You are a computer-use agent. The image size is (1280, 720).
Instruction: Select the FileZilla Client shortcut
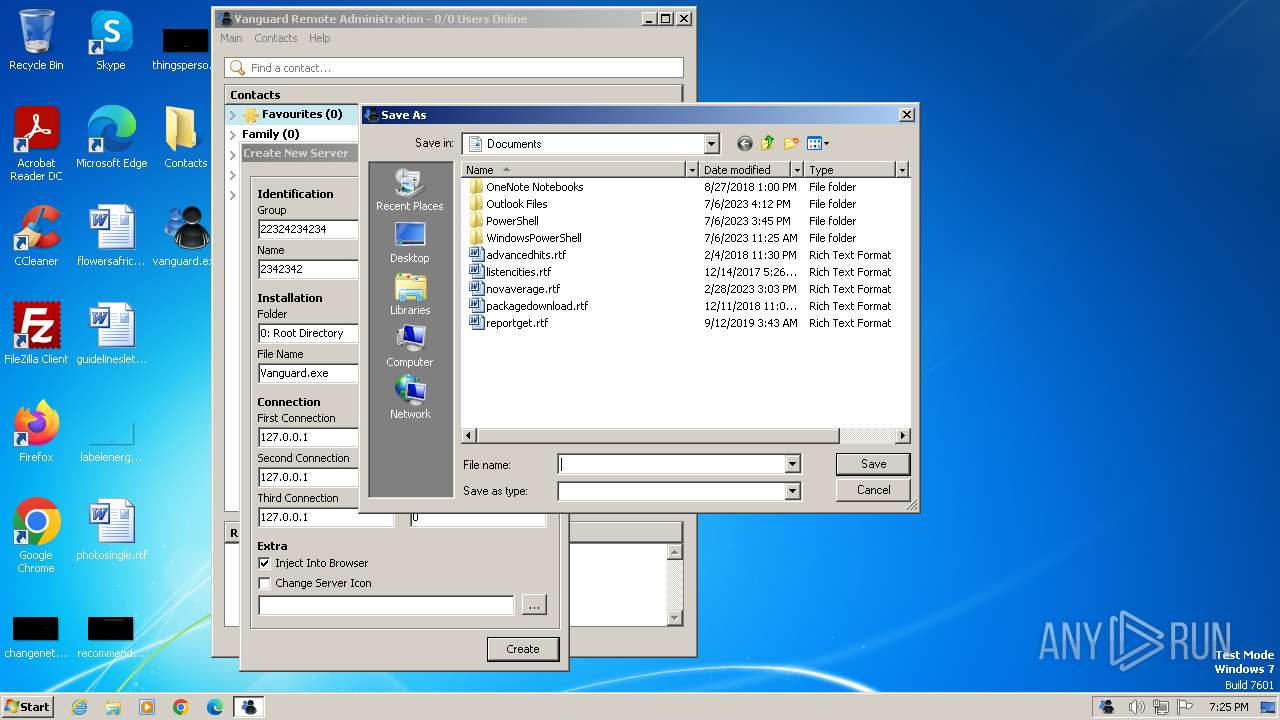coord(36,334)
